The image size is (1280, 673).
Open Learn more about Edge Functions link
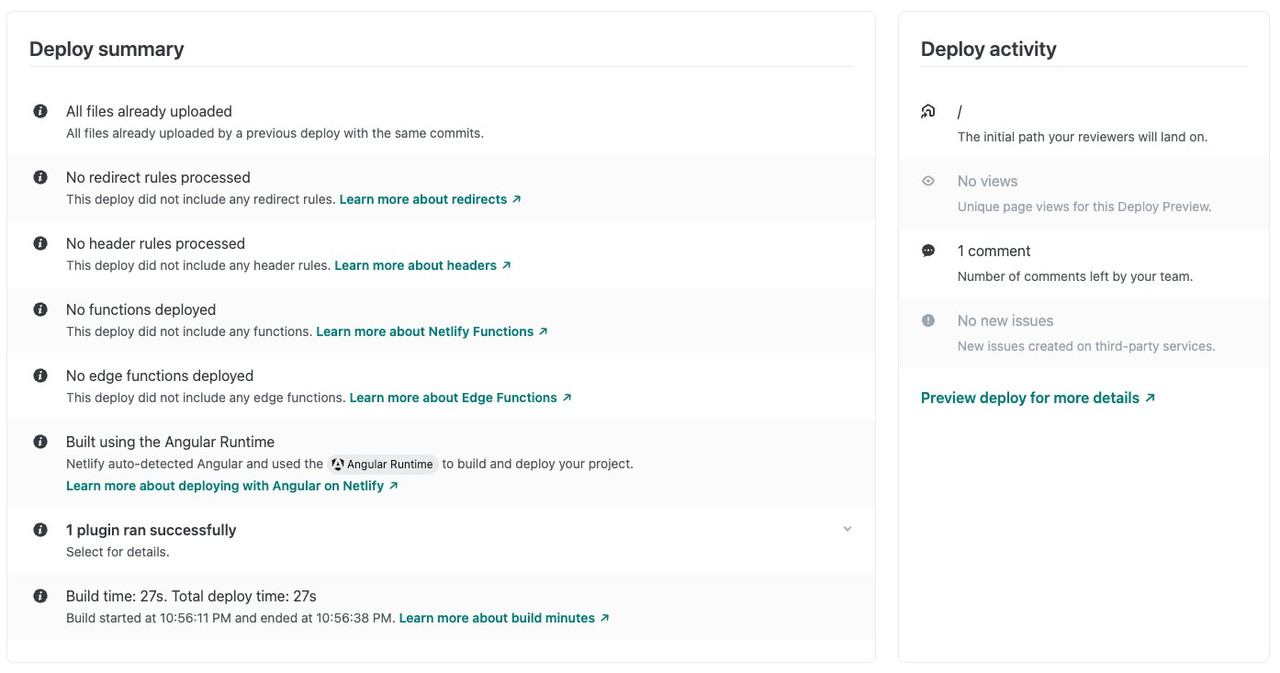(460, 397)
